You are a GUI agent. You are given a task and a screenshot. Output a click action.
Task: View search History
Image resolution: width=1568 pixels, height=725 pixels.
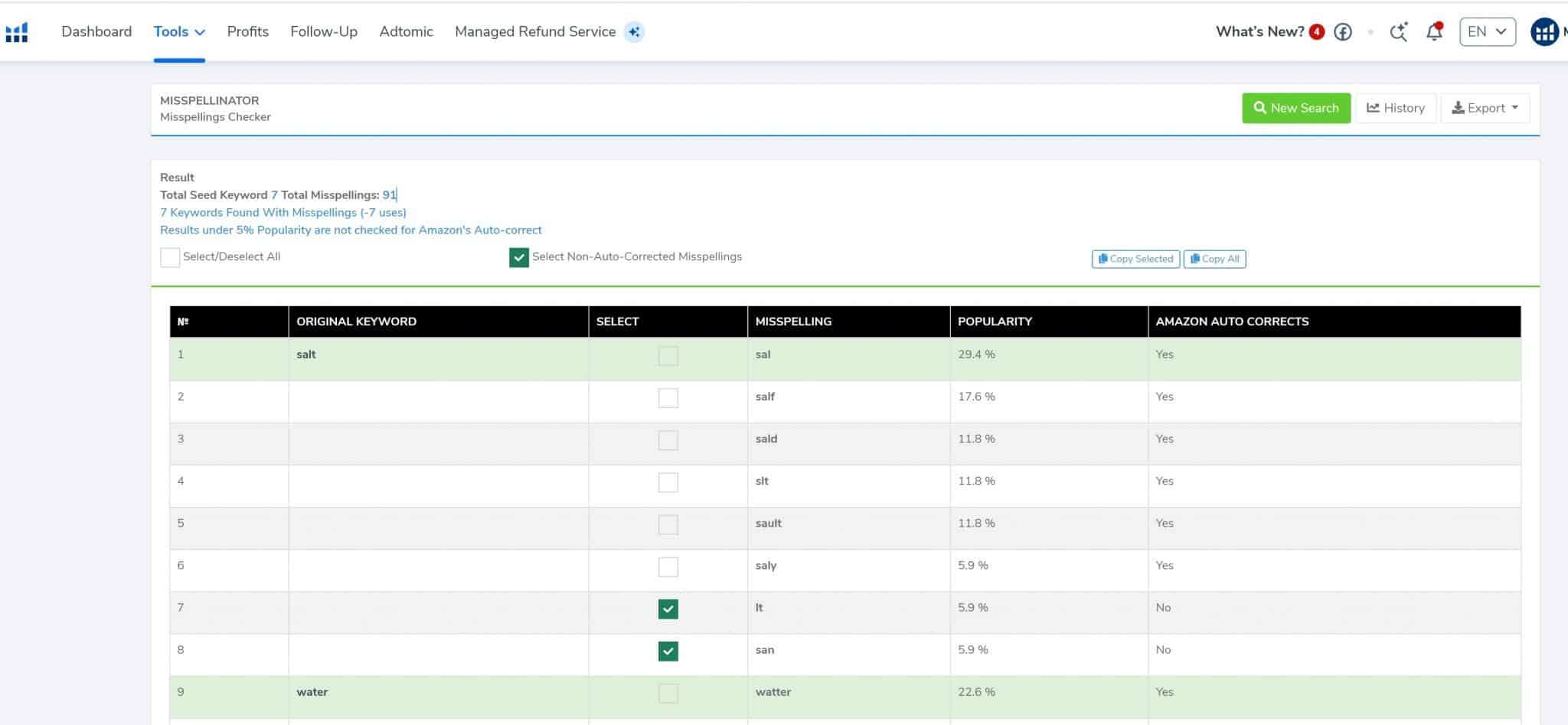point(1396,108)
